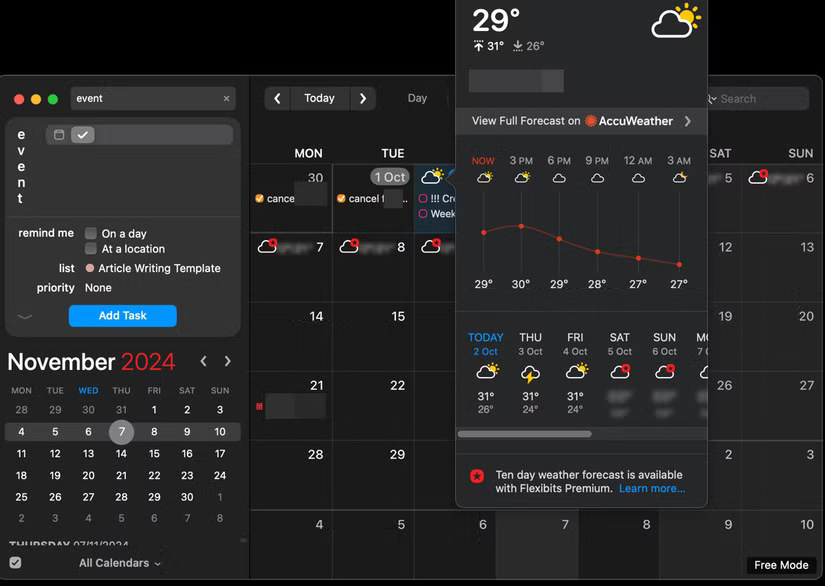Open the Learn more premium link
The height and width of the screenshot is (586, 825).
pos(651,489)
